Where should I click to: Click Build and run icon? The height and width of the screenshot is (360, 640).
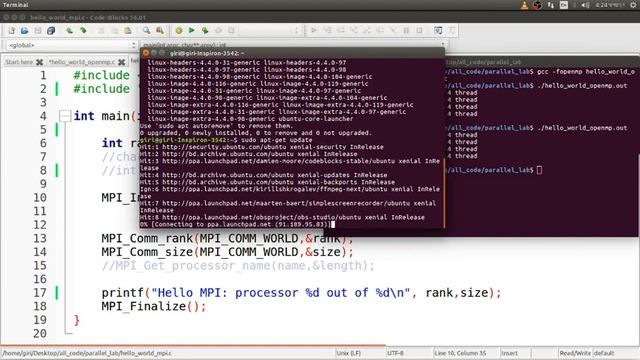click(x=205, y=31)
